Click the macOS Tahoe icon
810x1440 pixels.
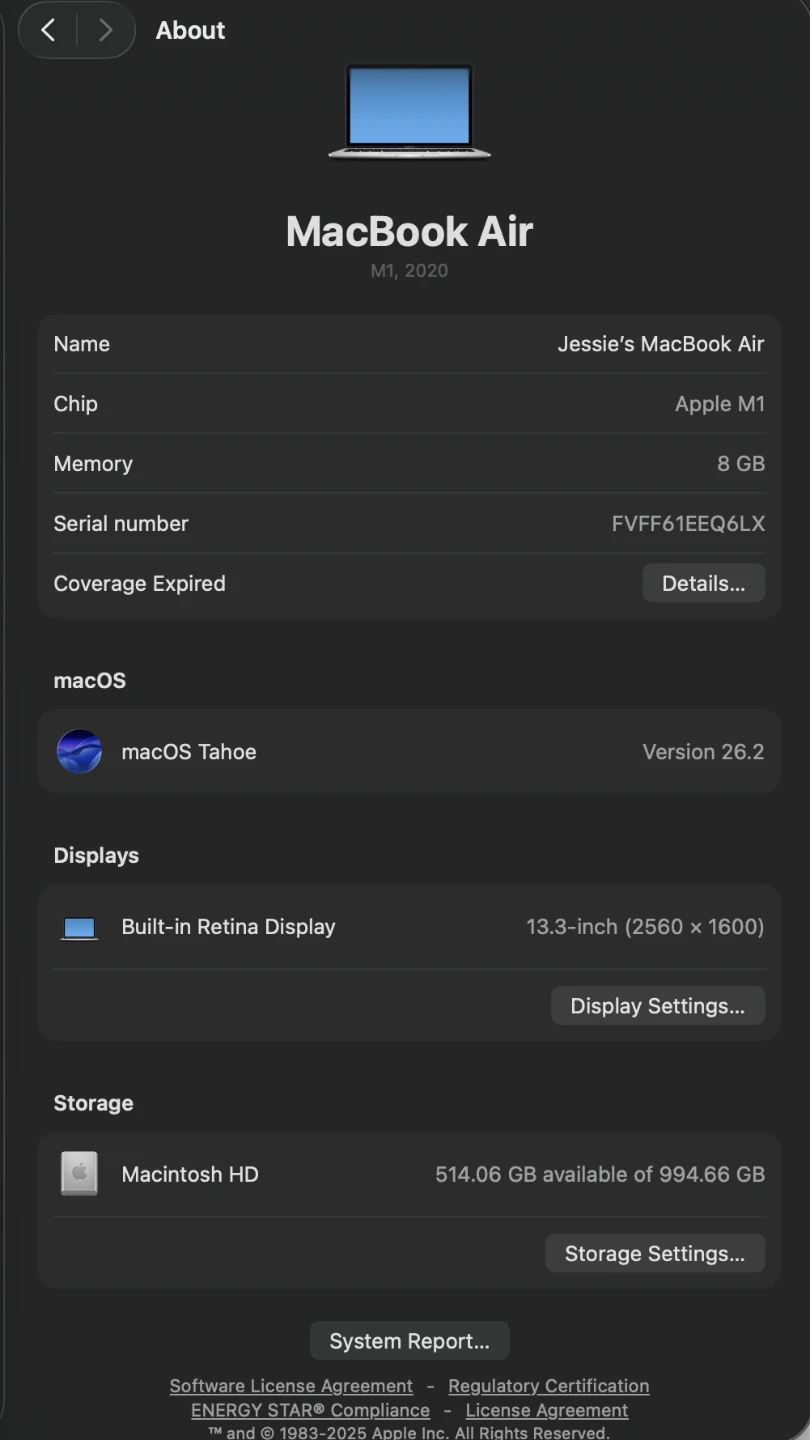(x=79, y=751)
